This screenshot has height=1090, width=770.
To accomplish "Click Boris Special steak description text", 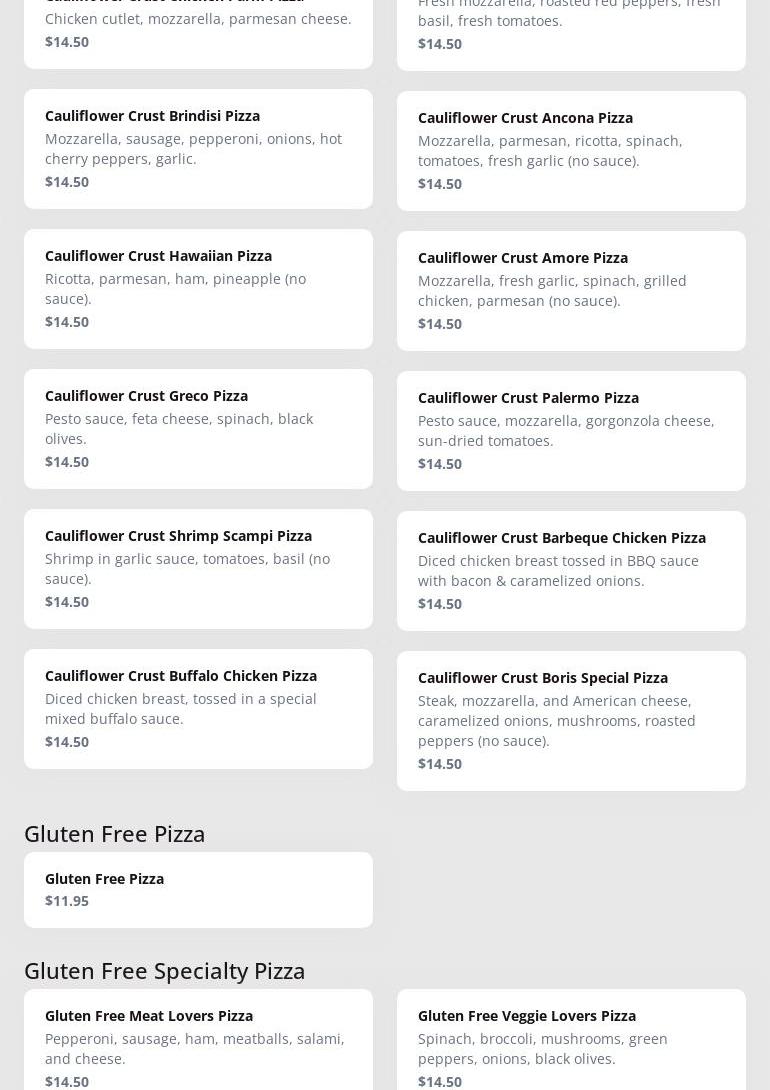I will point(556,720).
